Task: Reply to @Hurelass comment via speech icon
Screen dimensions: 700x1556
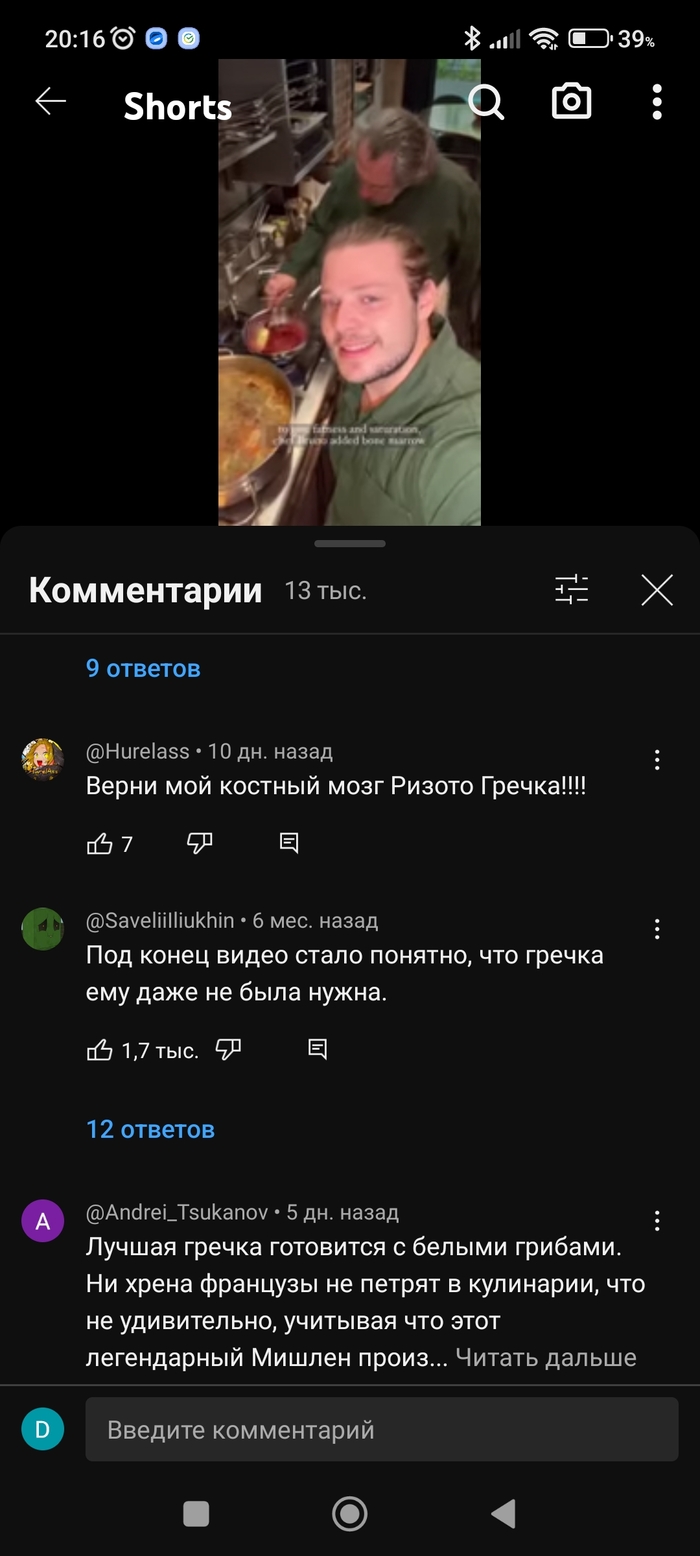Action: 289,844
